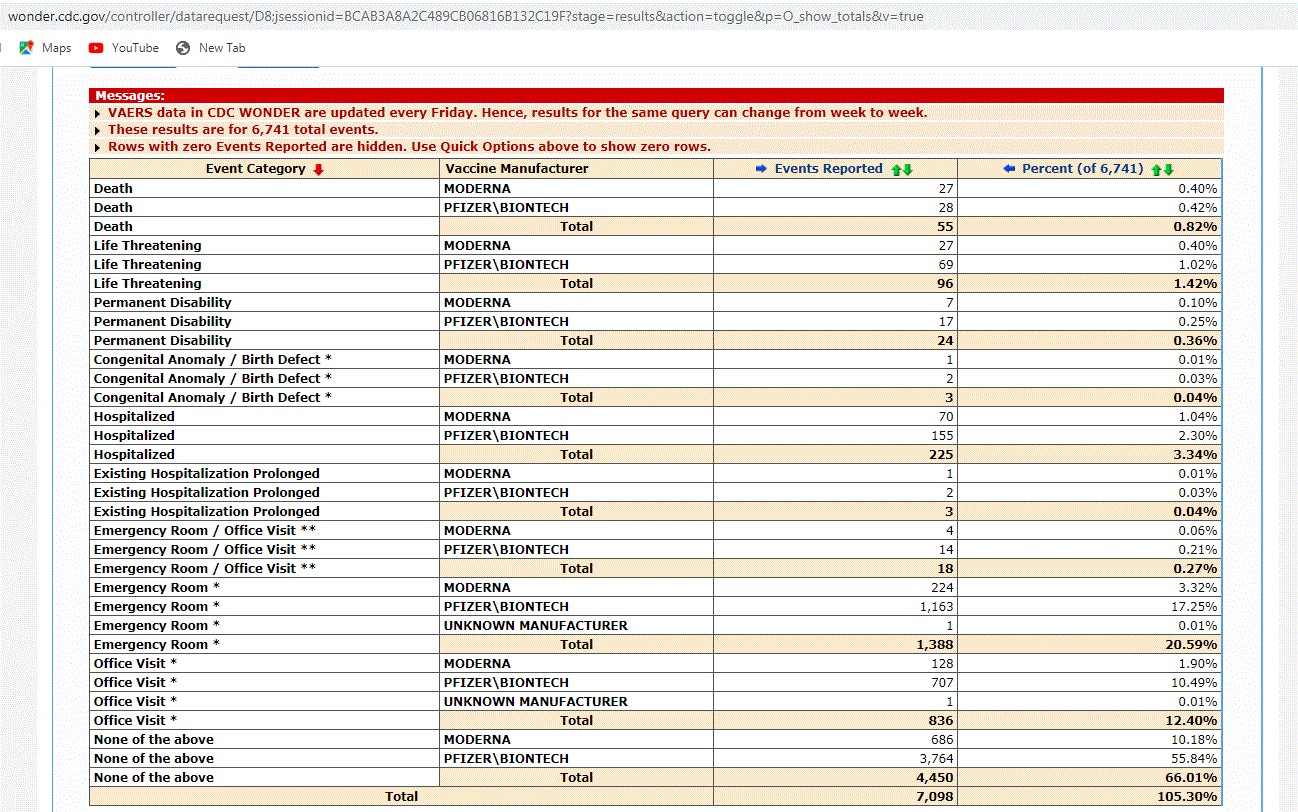
Task: Click Life Threatening Pfizer value 69
Action: (x=945, y=264)
